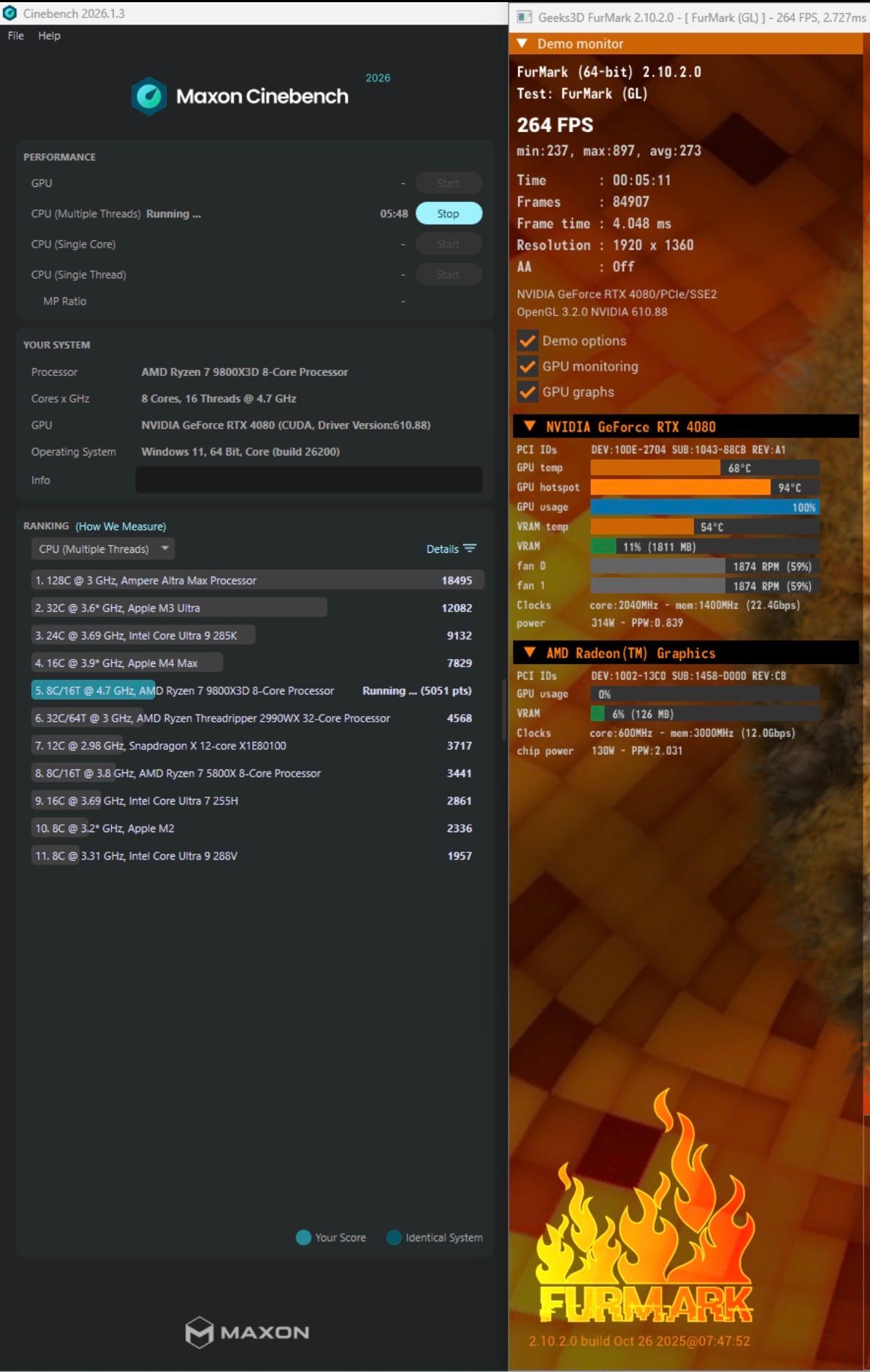Viewport: 870px width, 1372px height.
Task: Select the Ampere Altra Max Processor ranking row
Action: point(257,580)
